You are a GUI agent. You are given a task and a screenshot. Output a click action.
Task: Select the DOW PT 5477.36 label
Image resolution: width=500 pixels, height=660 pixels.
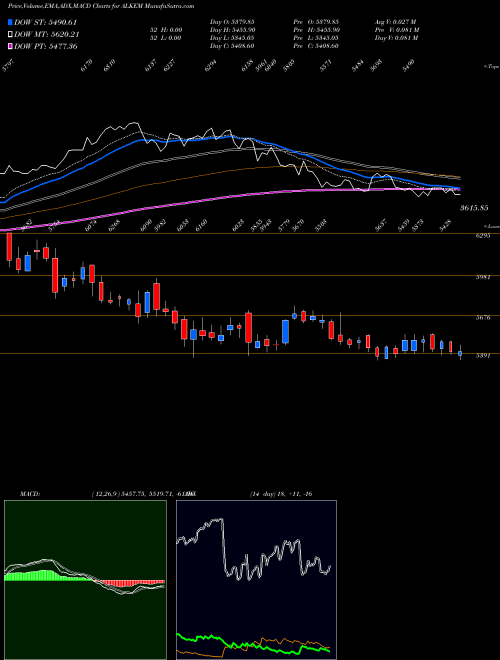[45, 46]
